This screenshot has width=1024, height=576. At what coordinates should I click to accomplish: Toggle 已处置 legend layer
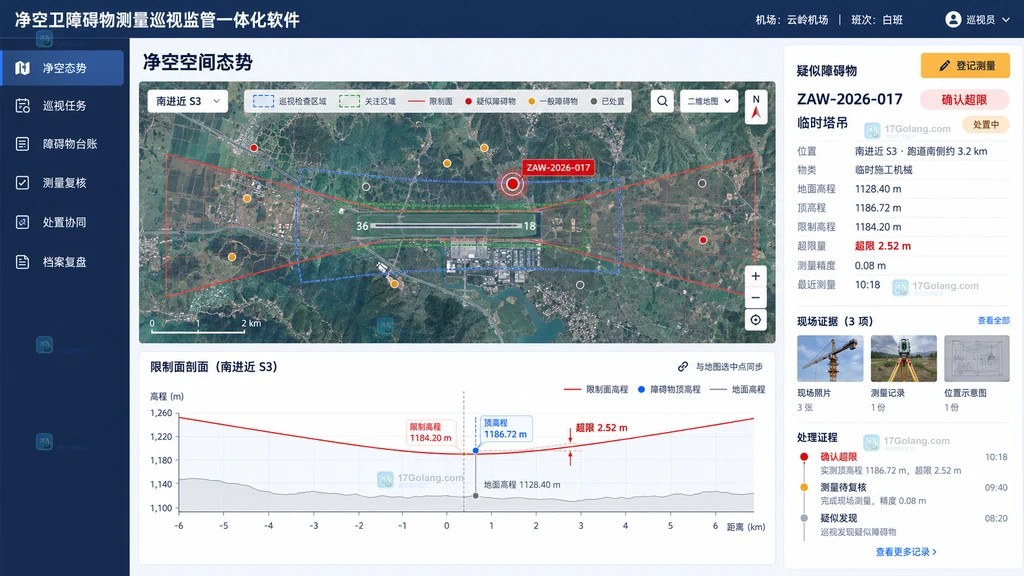click(607, 101)
